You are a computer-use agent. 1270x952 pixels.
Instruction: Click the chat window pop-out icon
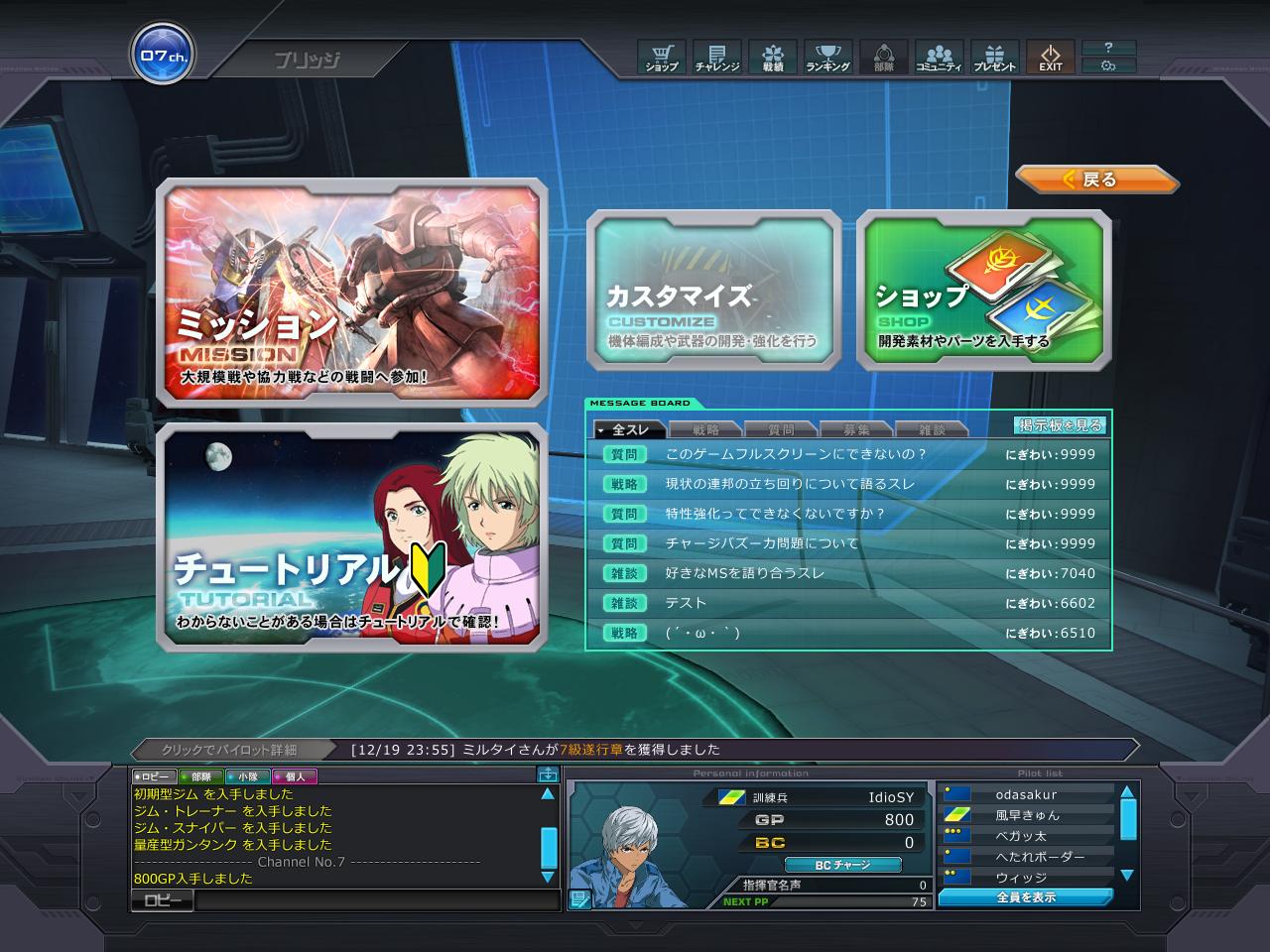548,775
